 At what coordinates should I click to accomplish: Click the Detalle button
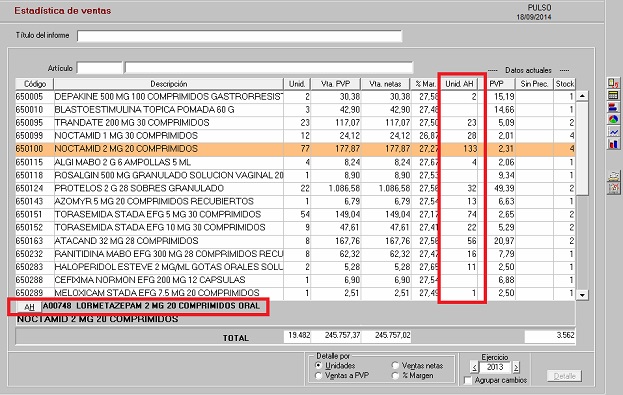pyautogui.click(x=564, y=376)
